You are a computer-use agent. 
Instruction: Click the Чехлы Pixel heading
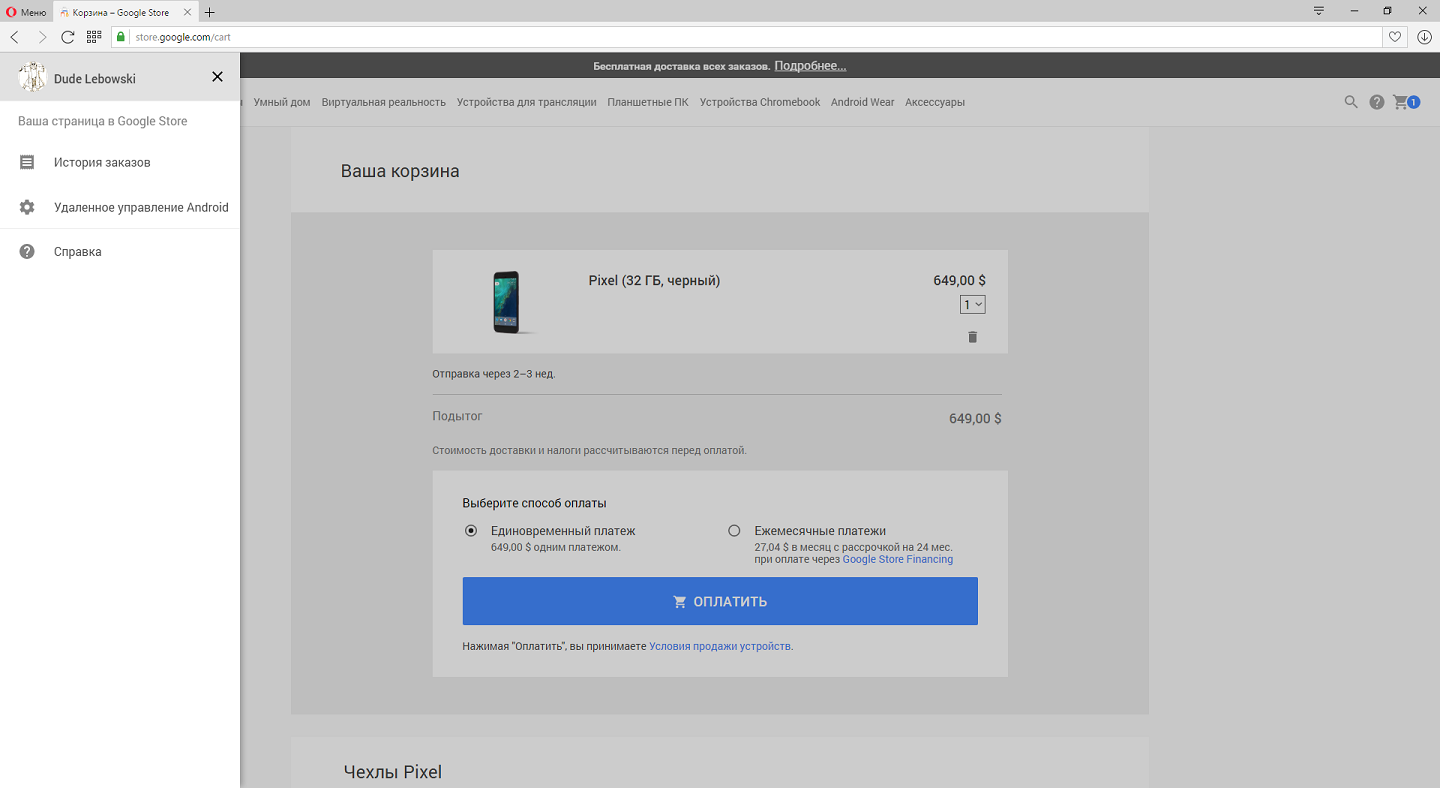(392, 772)
